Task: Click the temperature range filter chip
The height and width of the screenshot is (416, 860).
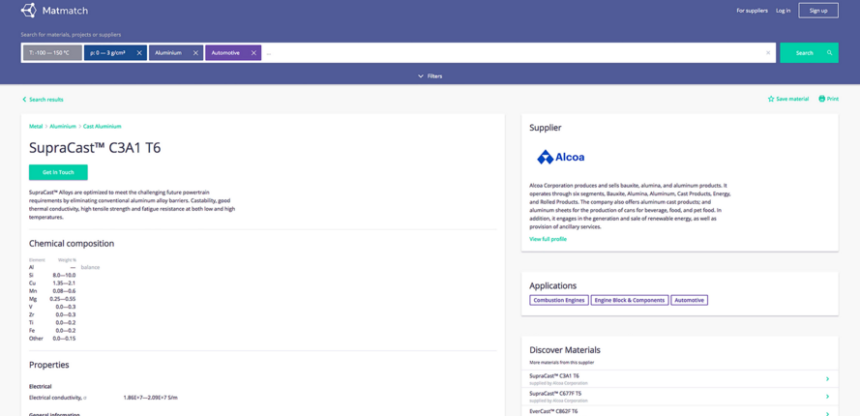Action: click(52, 53)
